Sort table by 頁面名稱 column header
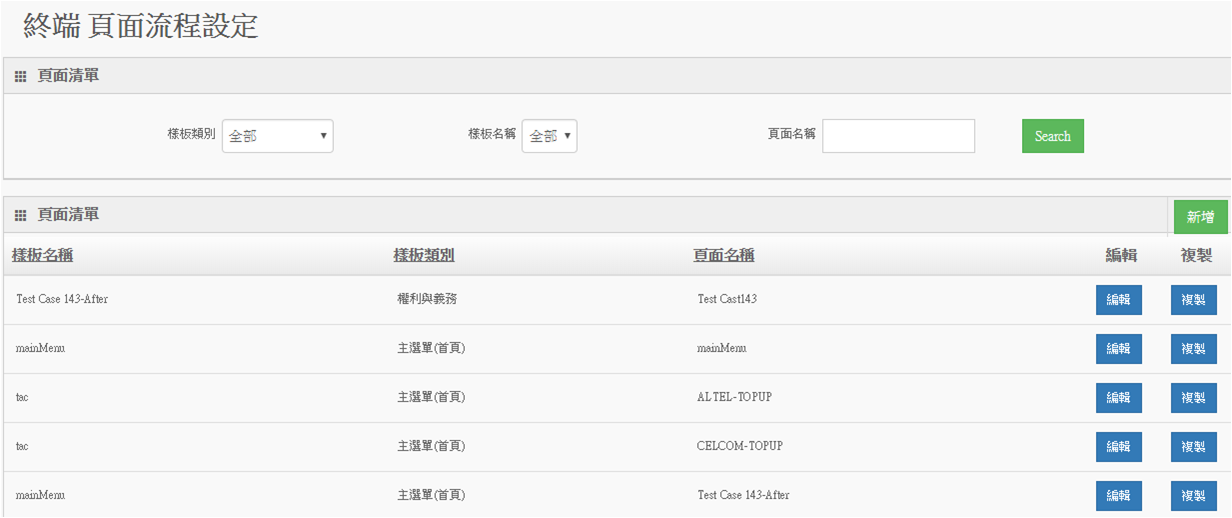Image resolution: width=1232 pixels, height=518 pixels. (x=724, y=255)
